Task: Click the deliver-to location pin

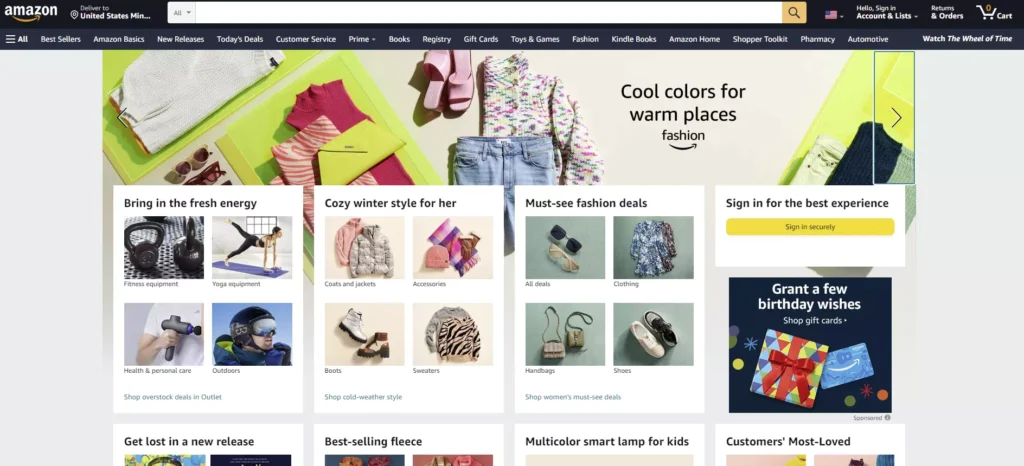Action: coord(74,14)
